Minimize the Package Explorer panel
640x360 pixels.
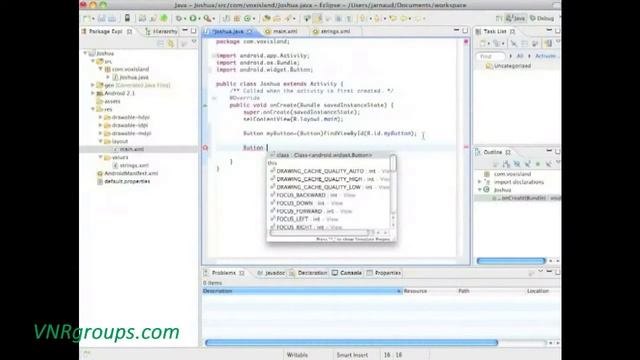[185, 31]
